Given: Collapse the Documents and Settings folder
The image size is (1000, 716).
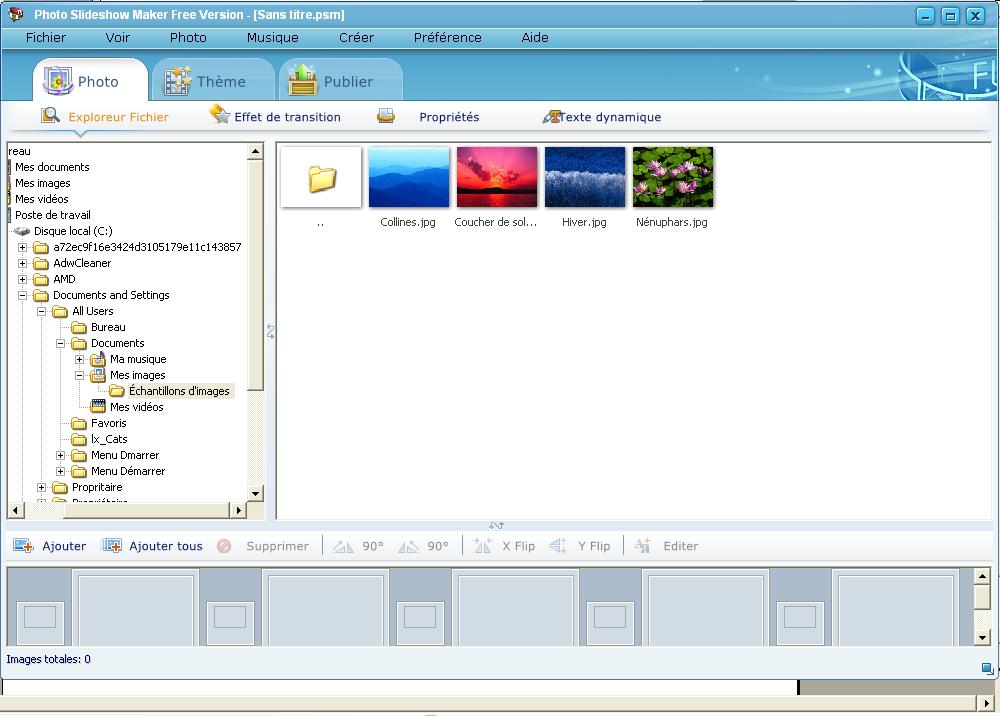Looking at the screenshot, I should coord(23,295).
